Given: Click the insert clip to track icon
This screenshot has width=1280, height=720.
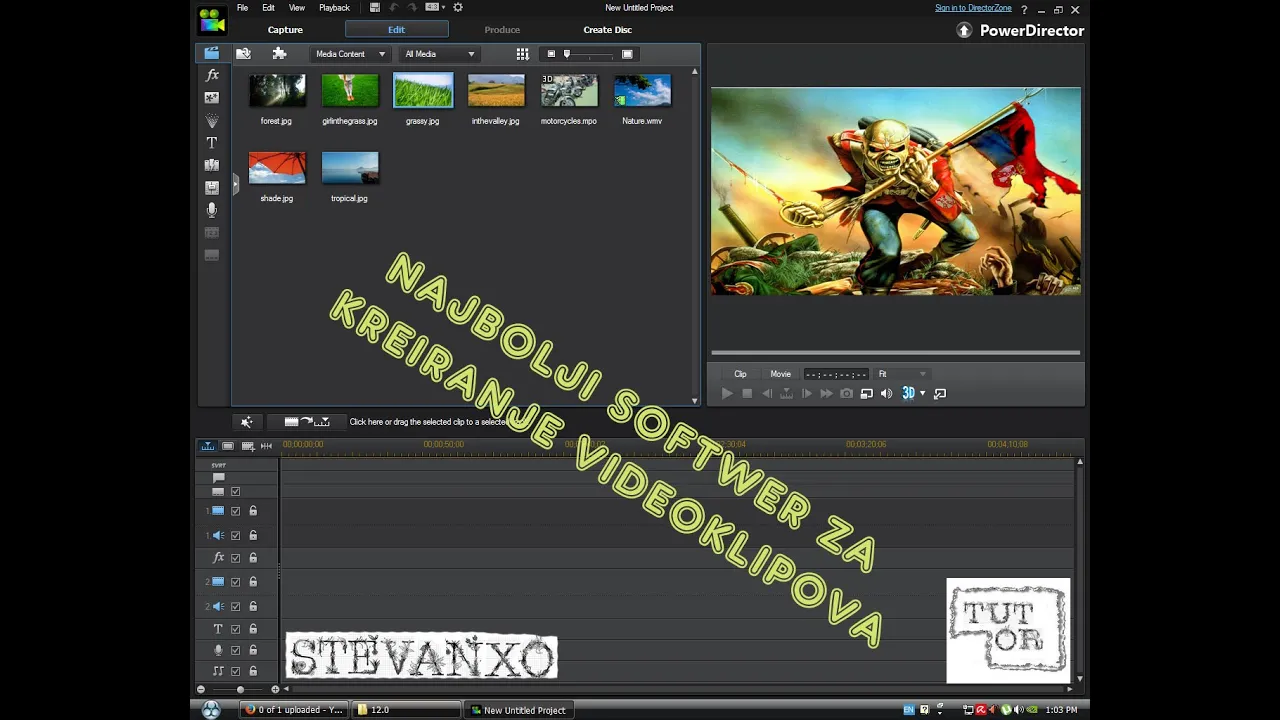Looking at the screenshot, I should click(x=307, y=422).
